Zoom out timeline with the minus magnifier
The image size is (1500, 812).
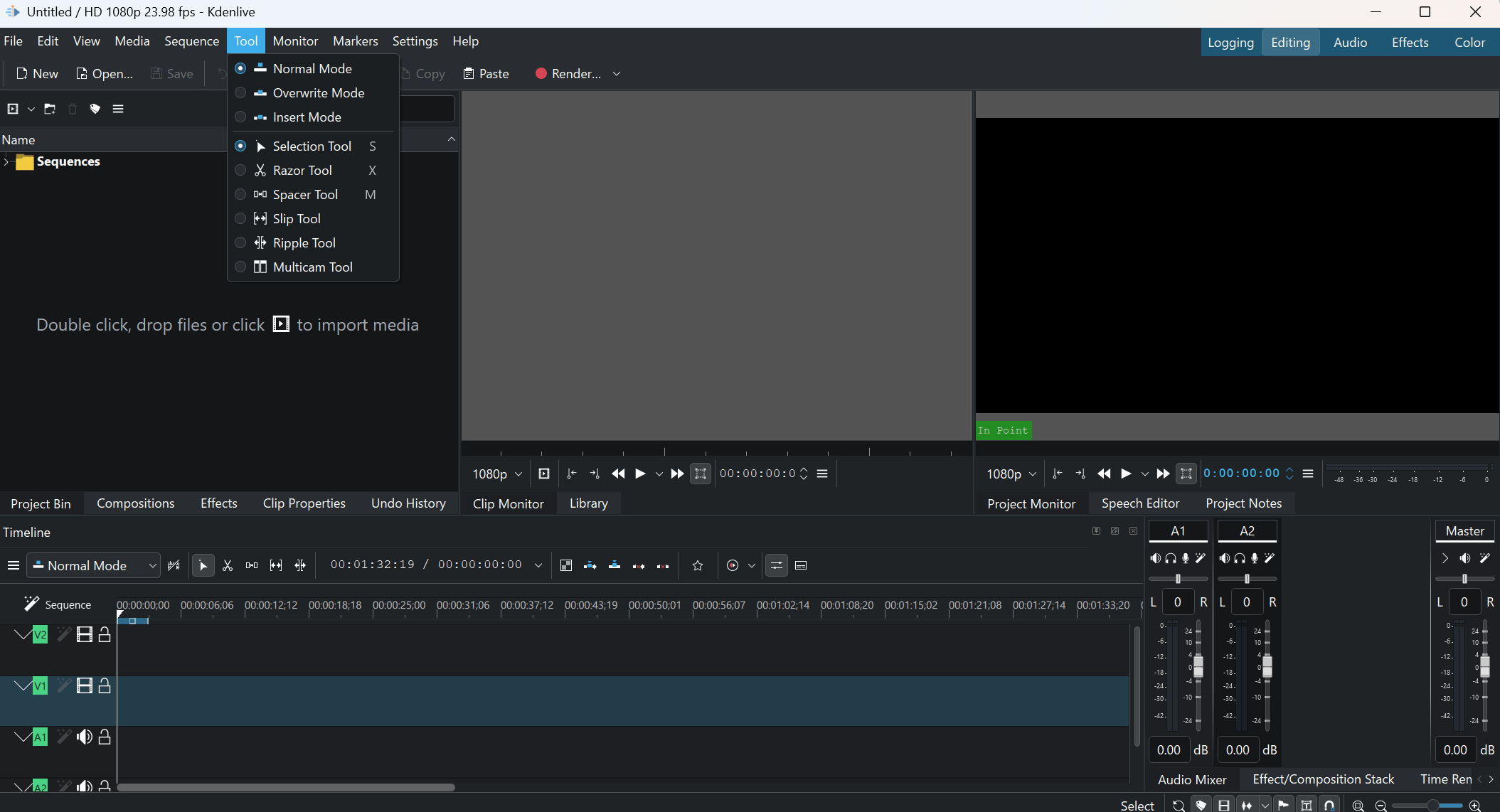pos(1381,805)
